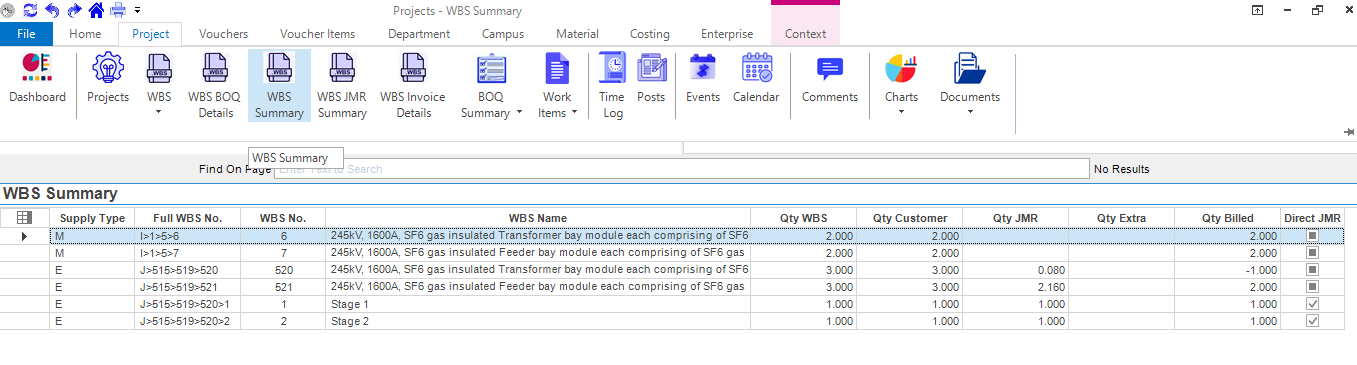
Task: Click the grid column chooser icon in the table header
Action: 24,218
